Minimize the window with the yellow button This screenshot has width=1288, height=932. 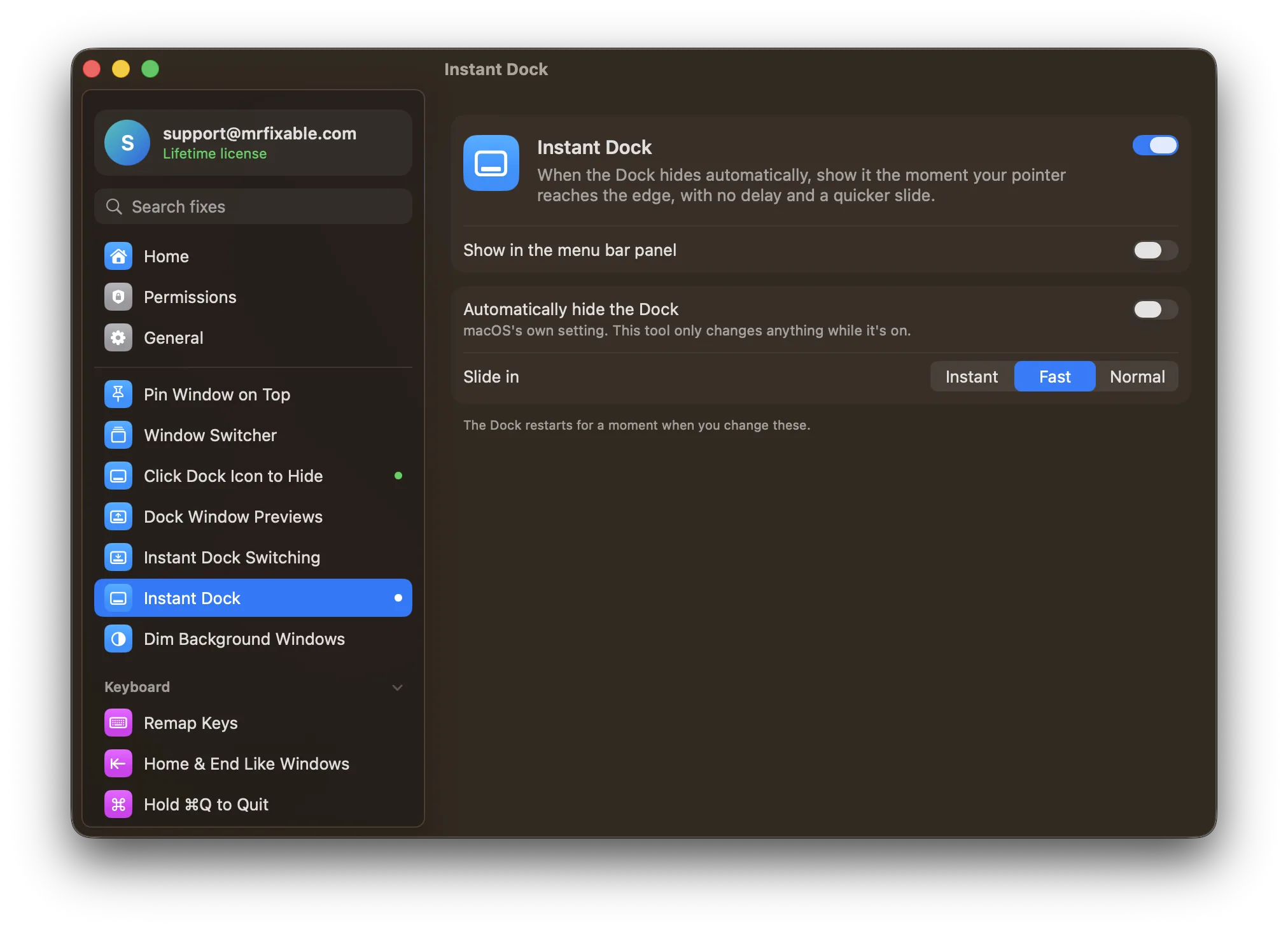tap(121, 69)
